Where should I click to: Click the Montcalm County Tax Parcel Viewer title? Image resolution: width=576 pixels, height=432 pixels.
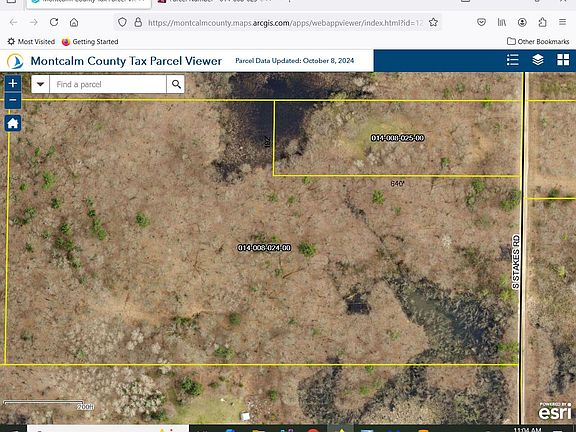point(126,61)
